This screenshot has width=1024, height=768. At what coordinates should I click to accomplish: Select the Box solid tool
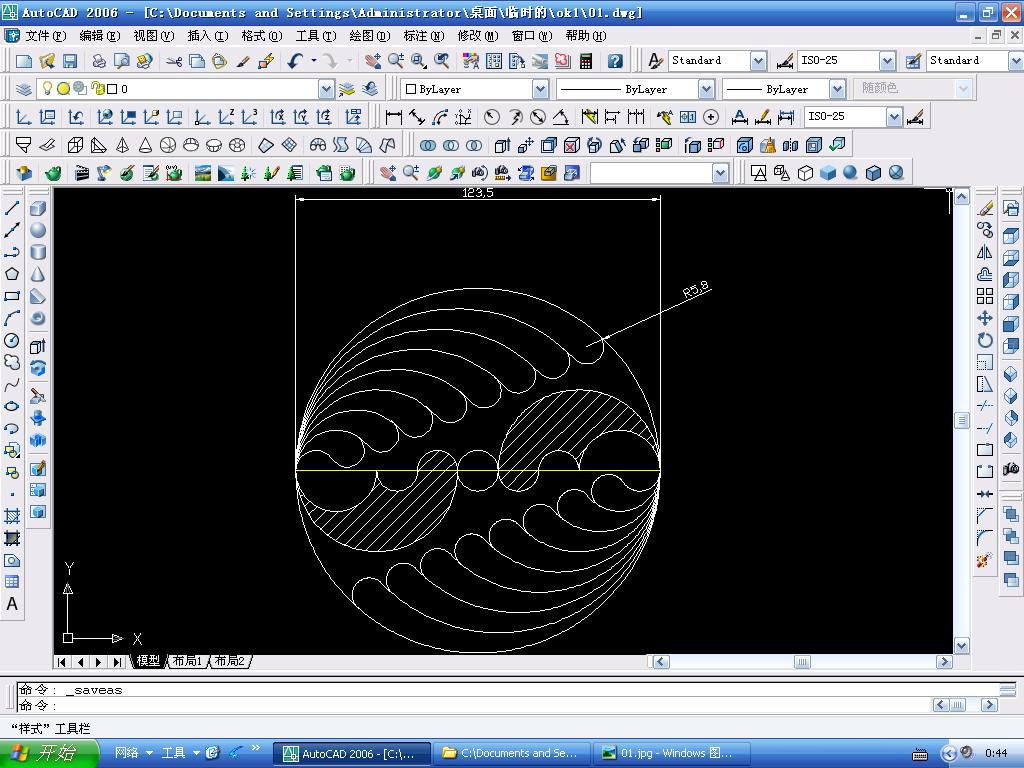coord(38,208)
